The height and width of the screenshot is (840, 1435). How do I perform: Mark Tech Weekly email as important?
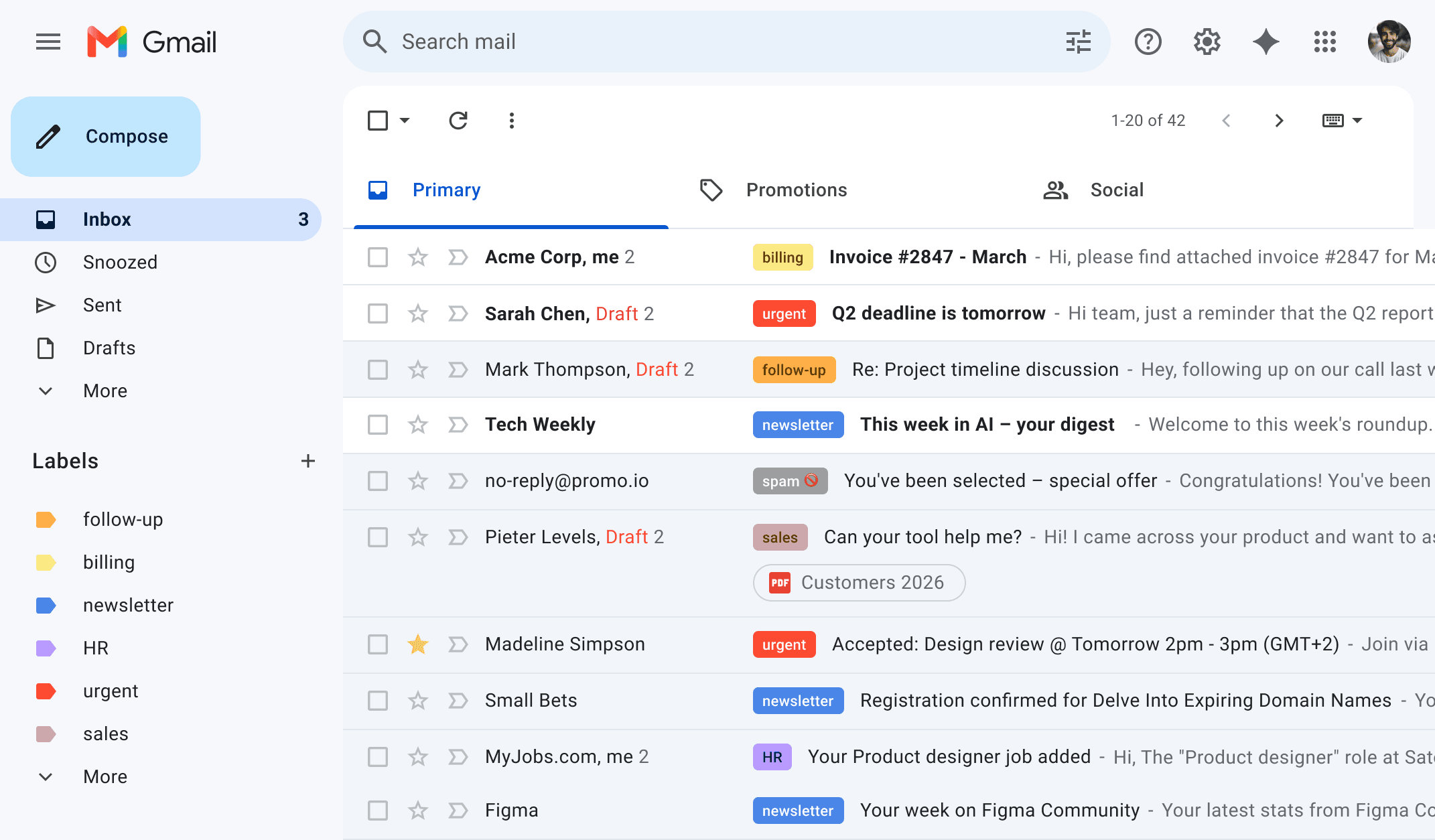coord(458,425)
